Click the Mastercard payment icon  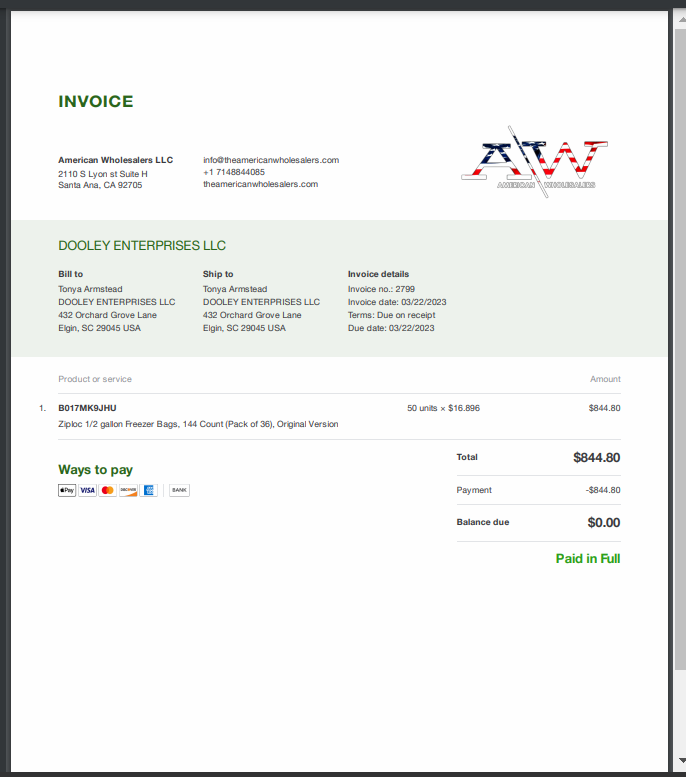108,490
